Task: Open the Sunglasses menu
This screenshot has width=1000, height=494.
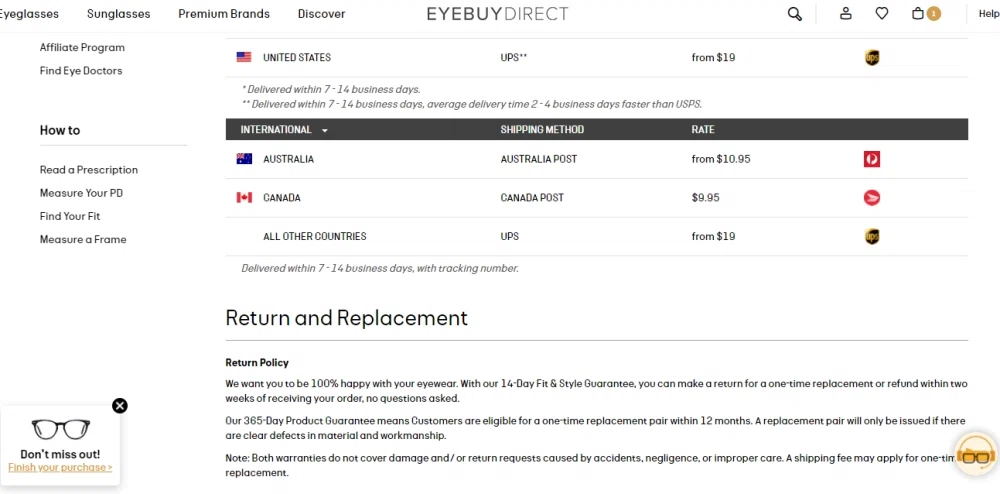Action: 118,14
